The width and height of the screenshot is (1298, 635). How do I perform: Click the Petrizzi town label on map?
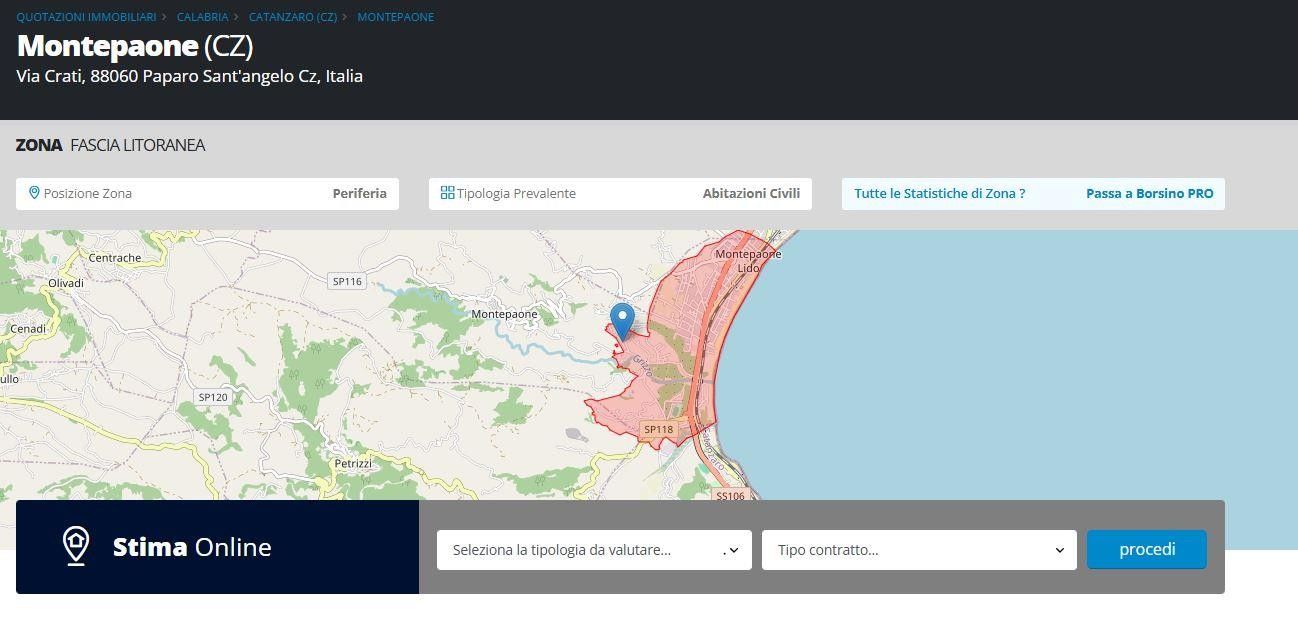(353, 464)
